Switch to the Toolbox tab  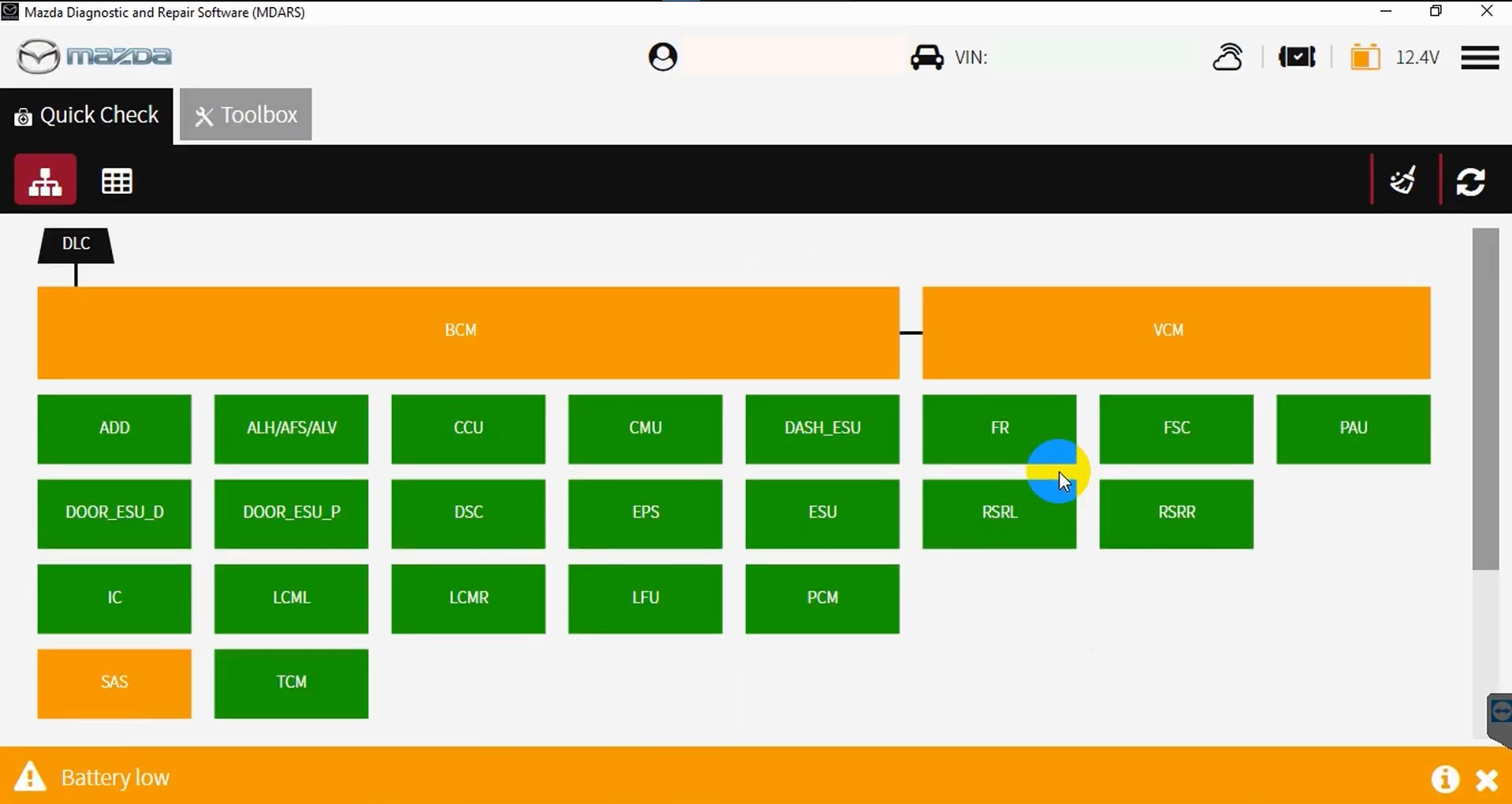(246, 115)
